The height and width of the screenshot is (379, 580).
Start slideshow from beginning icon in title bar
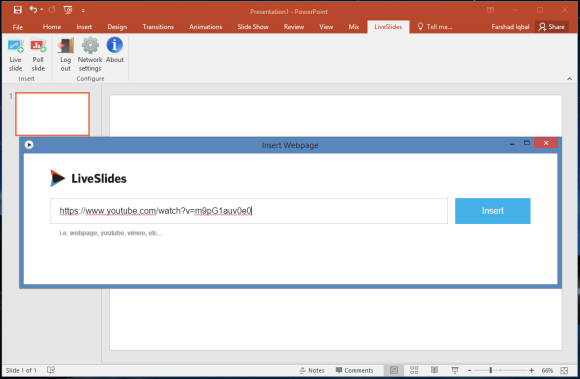[68, 10]
